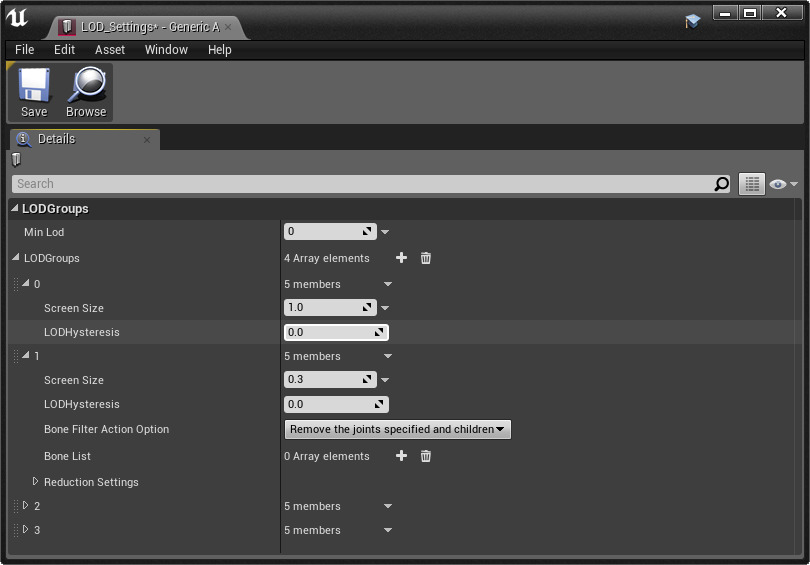Open element 3 members options dropdown
Screen dimensions: 810x565
coord(388,530)
